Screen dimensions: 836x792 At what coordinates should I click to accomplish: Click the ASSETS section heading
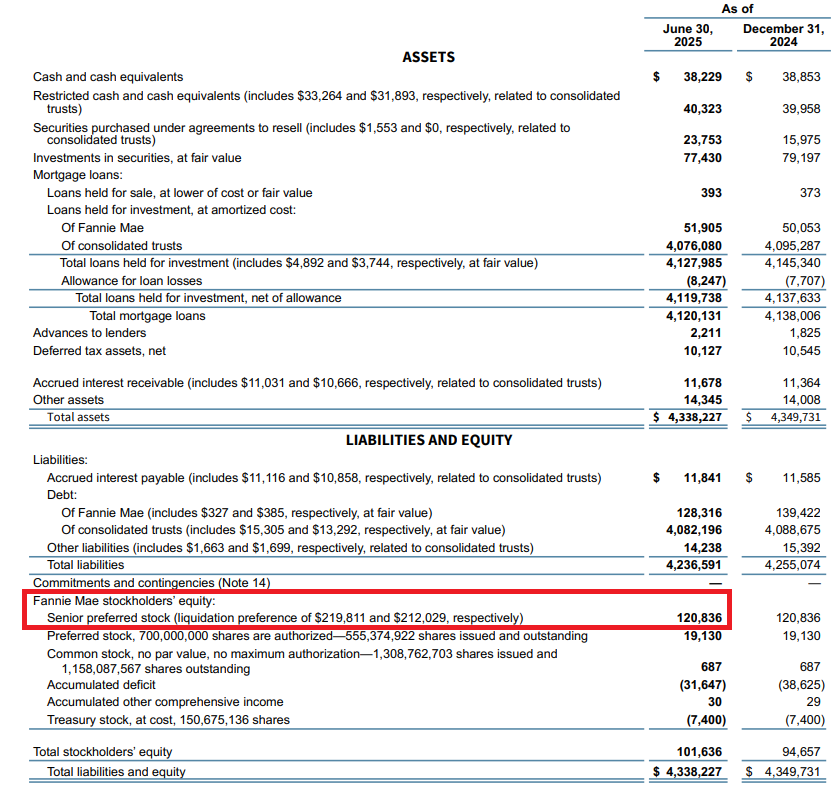tap(428, 57)
